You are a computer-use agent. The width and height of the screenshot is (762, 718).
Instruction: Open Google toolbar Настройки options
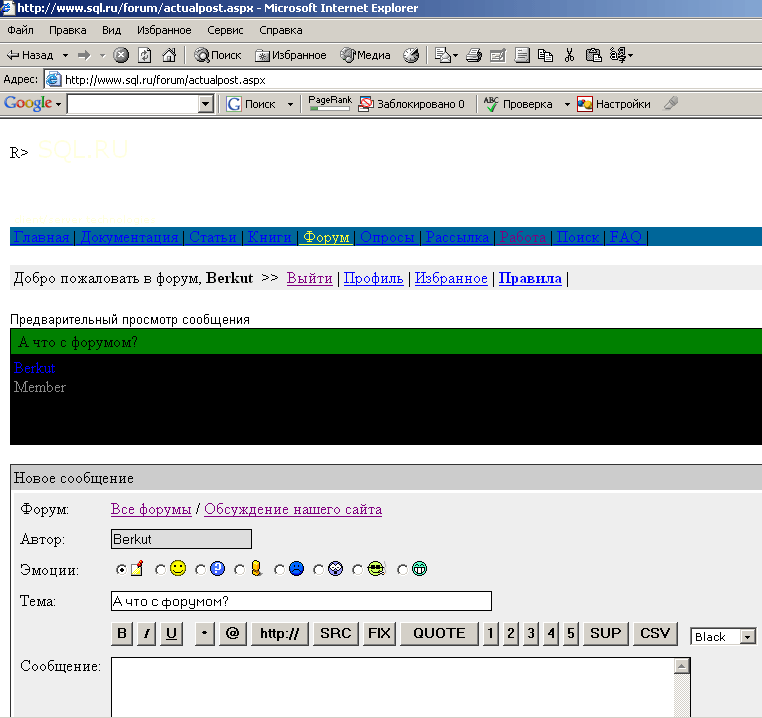pyautogui.click(x=614, y=104)
